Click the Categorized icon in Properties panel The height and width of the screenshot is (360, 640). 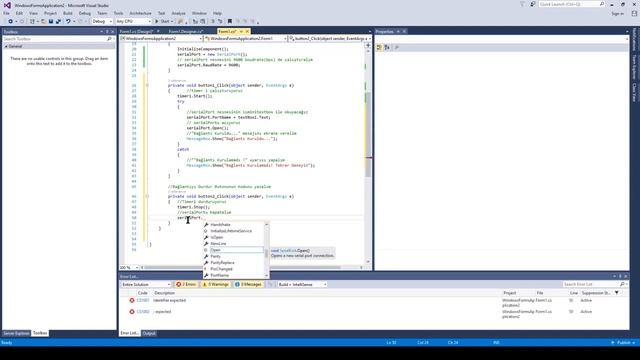coord(379,47)
